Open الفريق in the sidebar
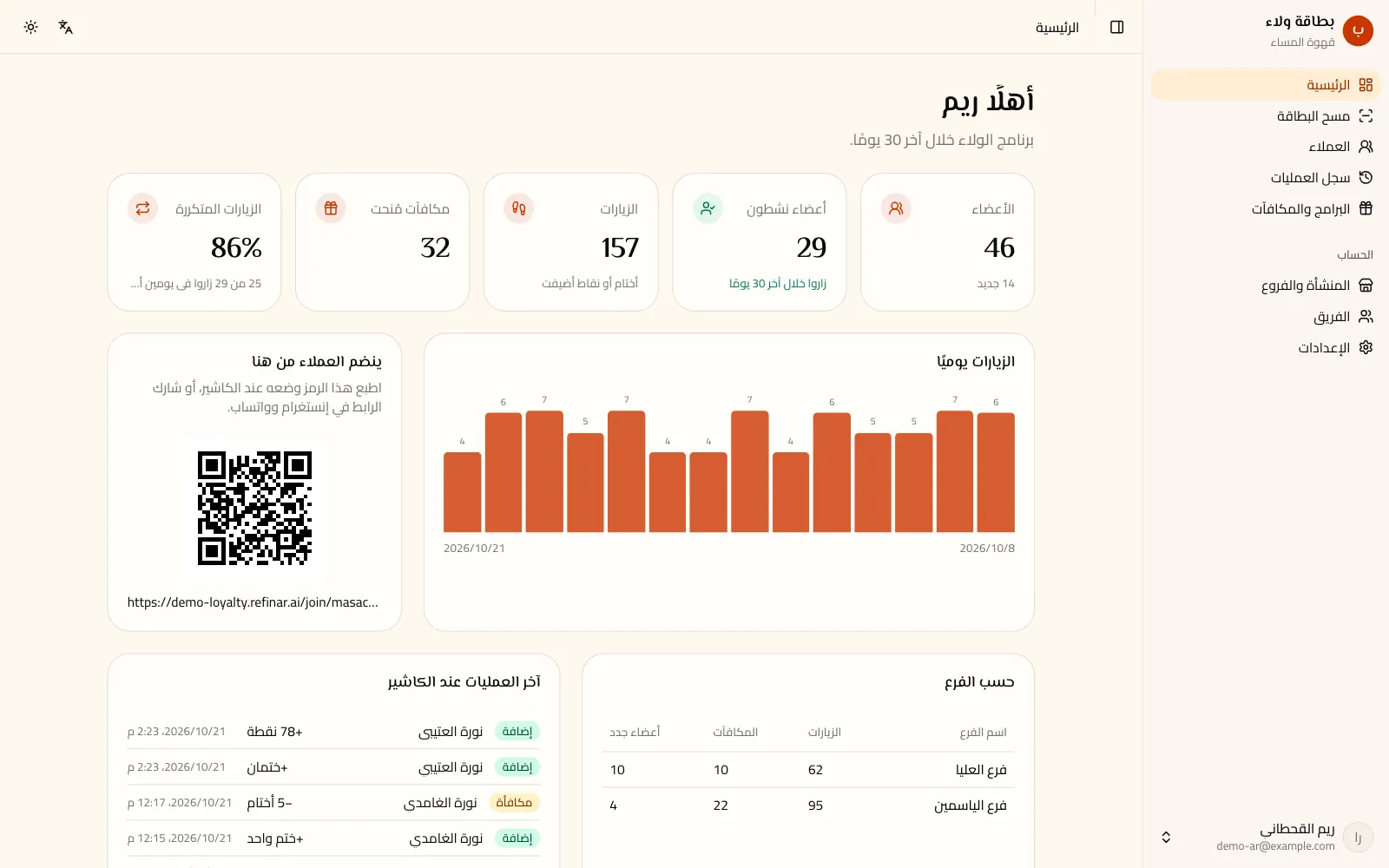Screen dimensions: 1389x868 coord(1266,317)
